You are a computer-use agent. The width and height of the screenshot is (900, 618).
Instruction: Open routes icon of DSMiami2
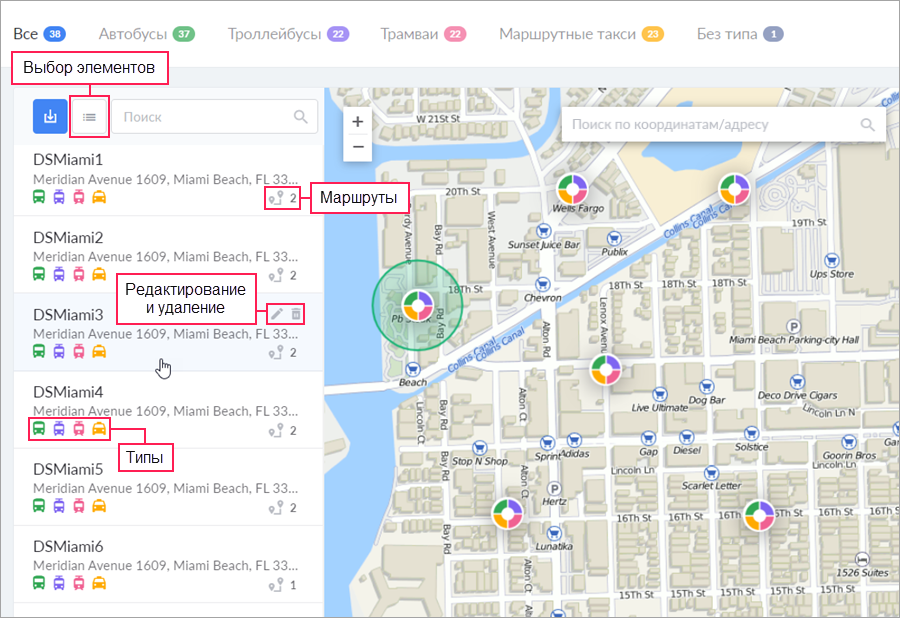tap(276, 275)
